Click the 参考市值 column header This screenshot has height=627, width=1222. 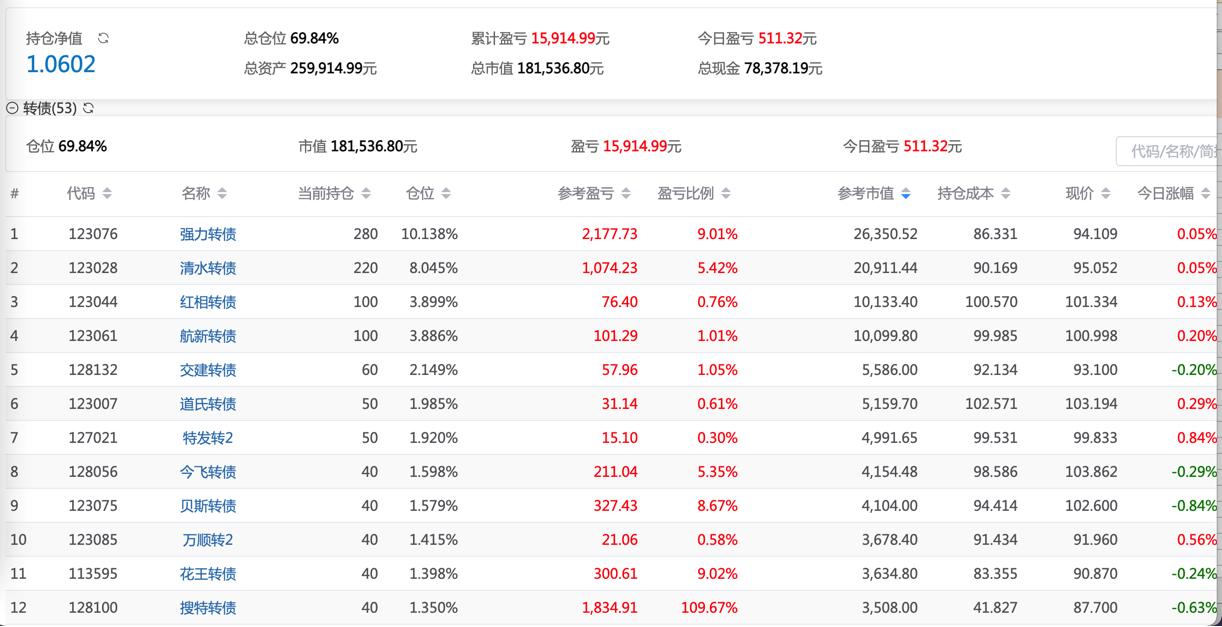coord(866,193)
